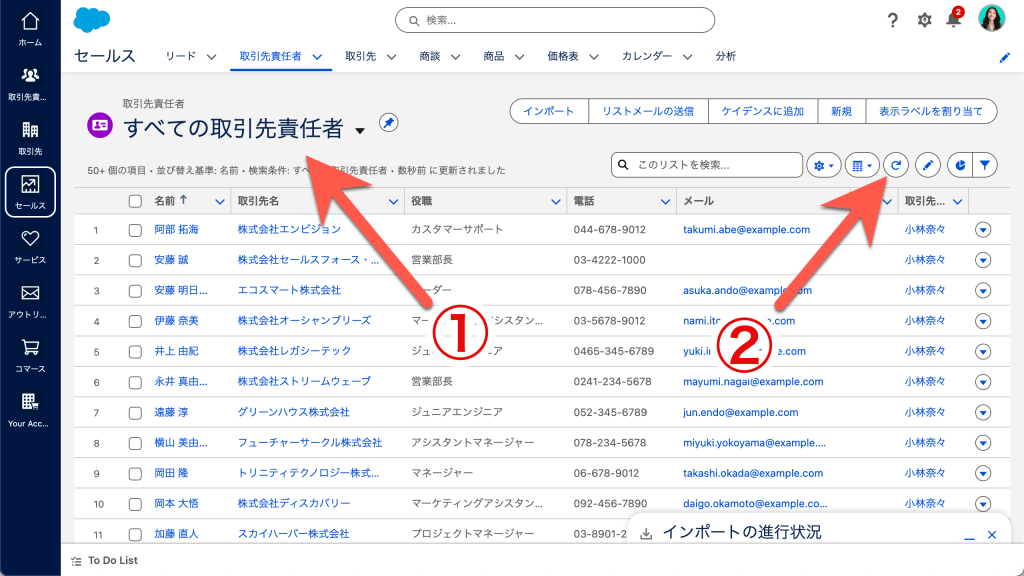Viewport: 1024px width, 576px height.
Task: Click the inline edit list pencil icon
Action: tap(927, 165)
